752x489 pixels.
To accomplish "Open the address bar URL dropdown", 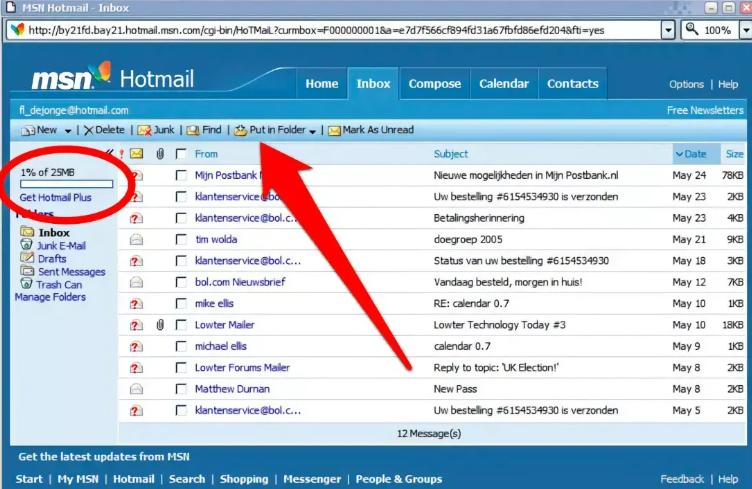I will click(x=668, y=30).
